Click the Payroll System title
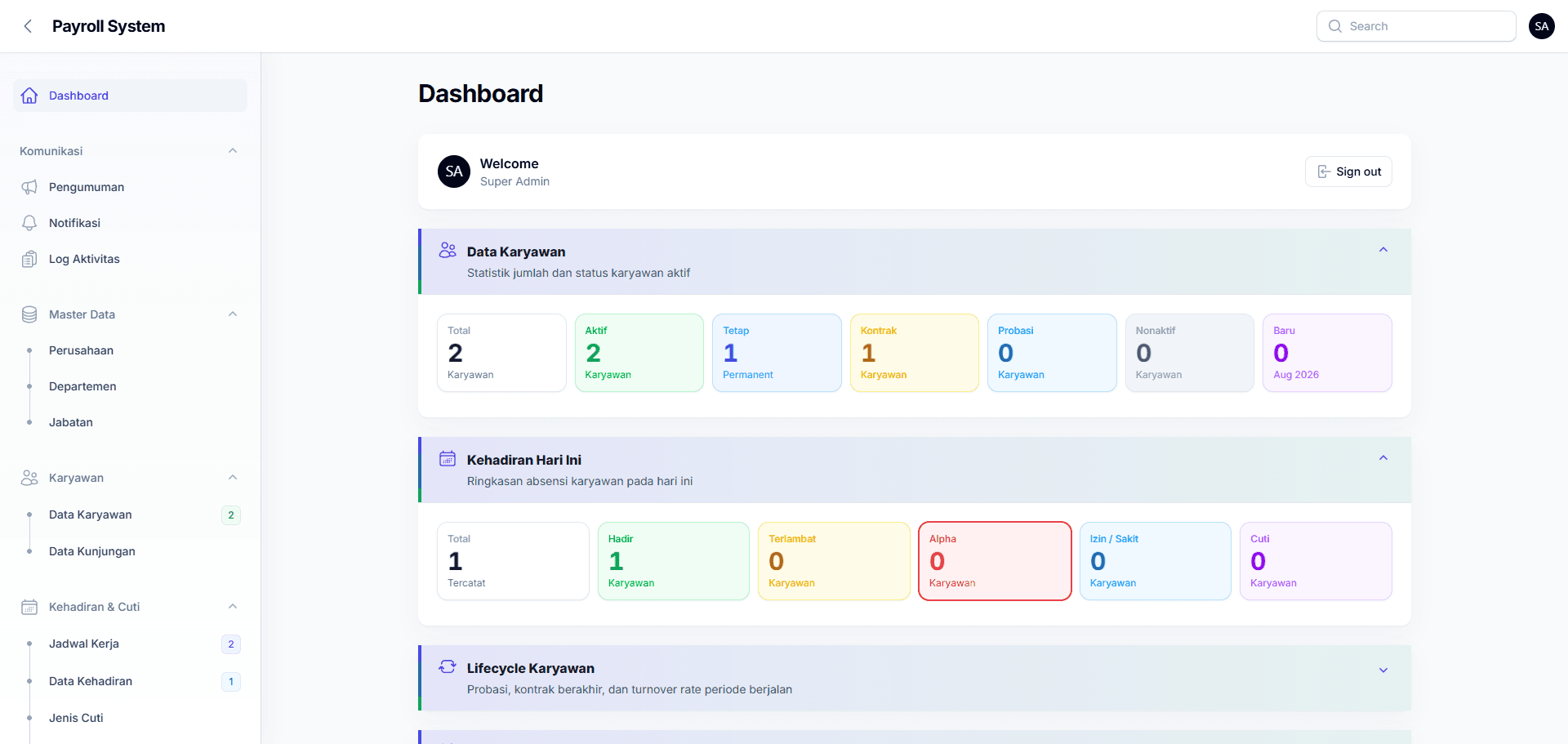This screenshot has width=1568, height=744. [109, 26]
